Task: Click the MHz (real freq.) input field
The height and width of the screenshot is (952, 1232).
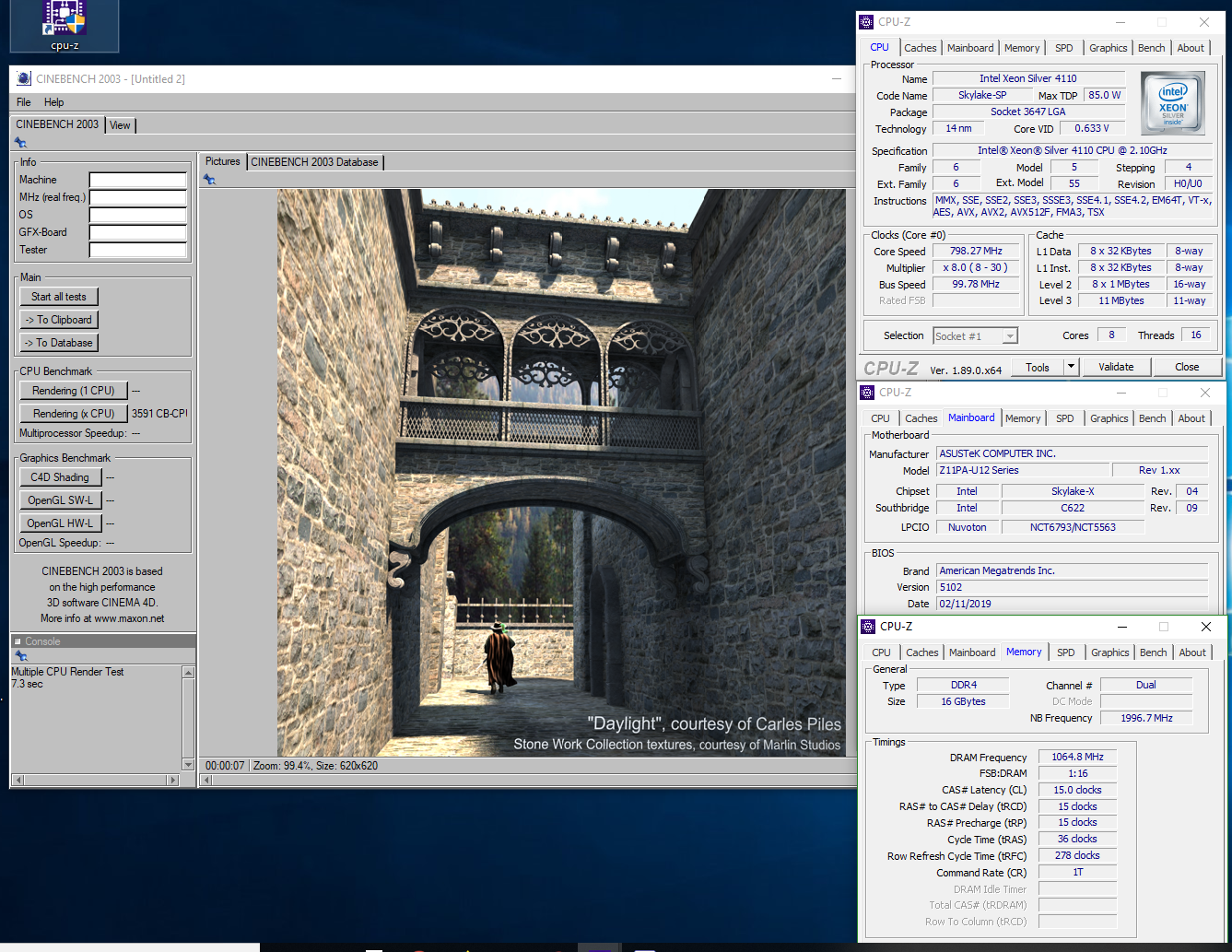Action: (x=138, y=197)
